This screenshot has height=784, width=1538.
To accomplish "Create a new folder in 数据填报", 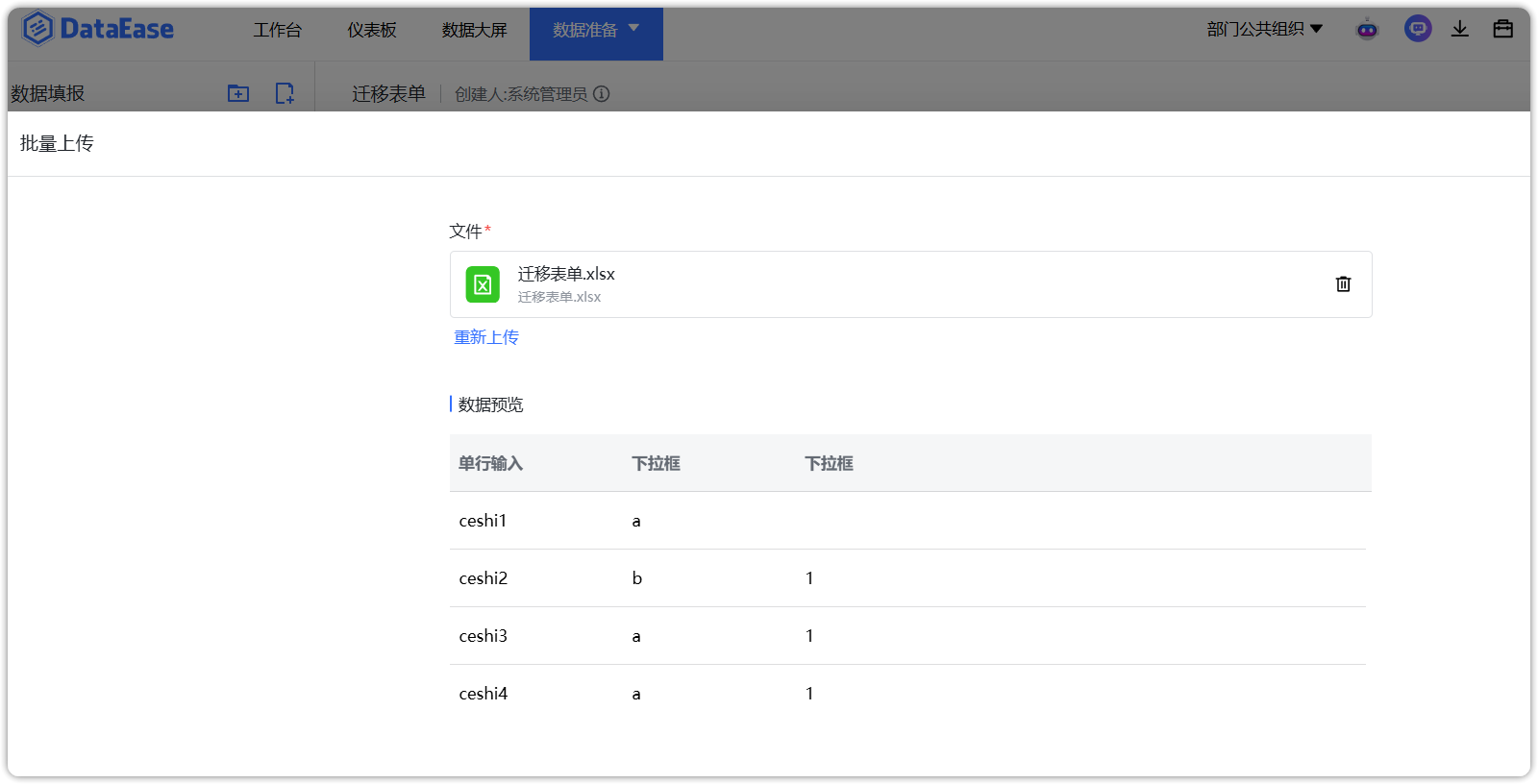I will [x=238, y=93].
